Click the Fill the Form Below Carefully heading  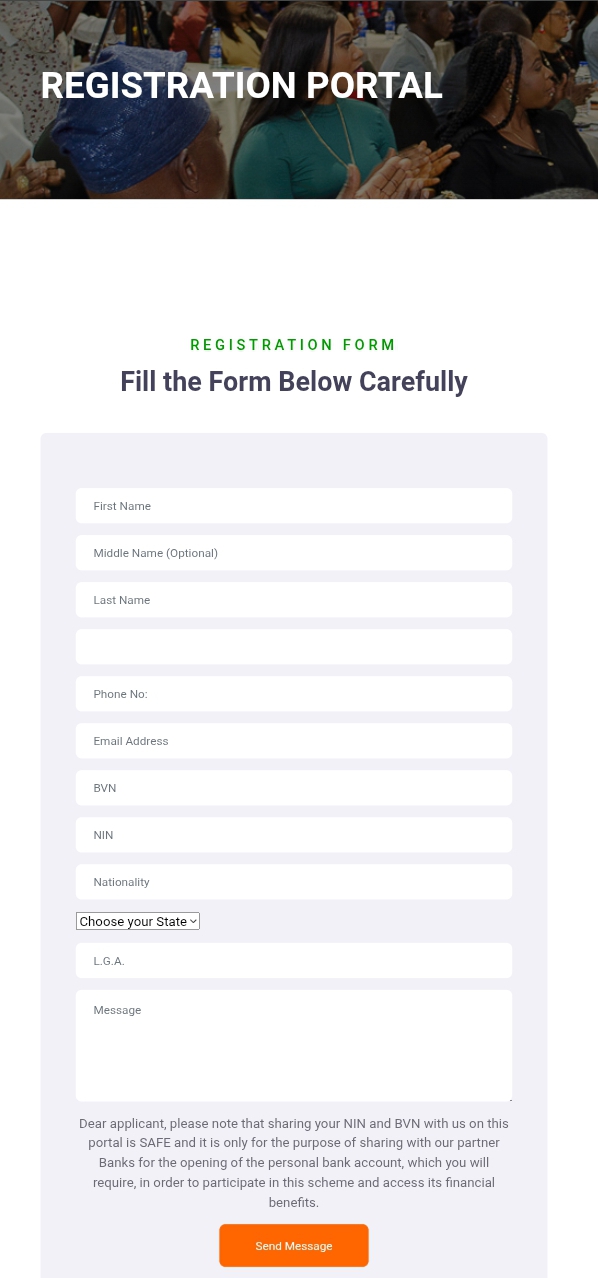(294, 382)
